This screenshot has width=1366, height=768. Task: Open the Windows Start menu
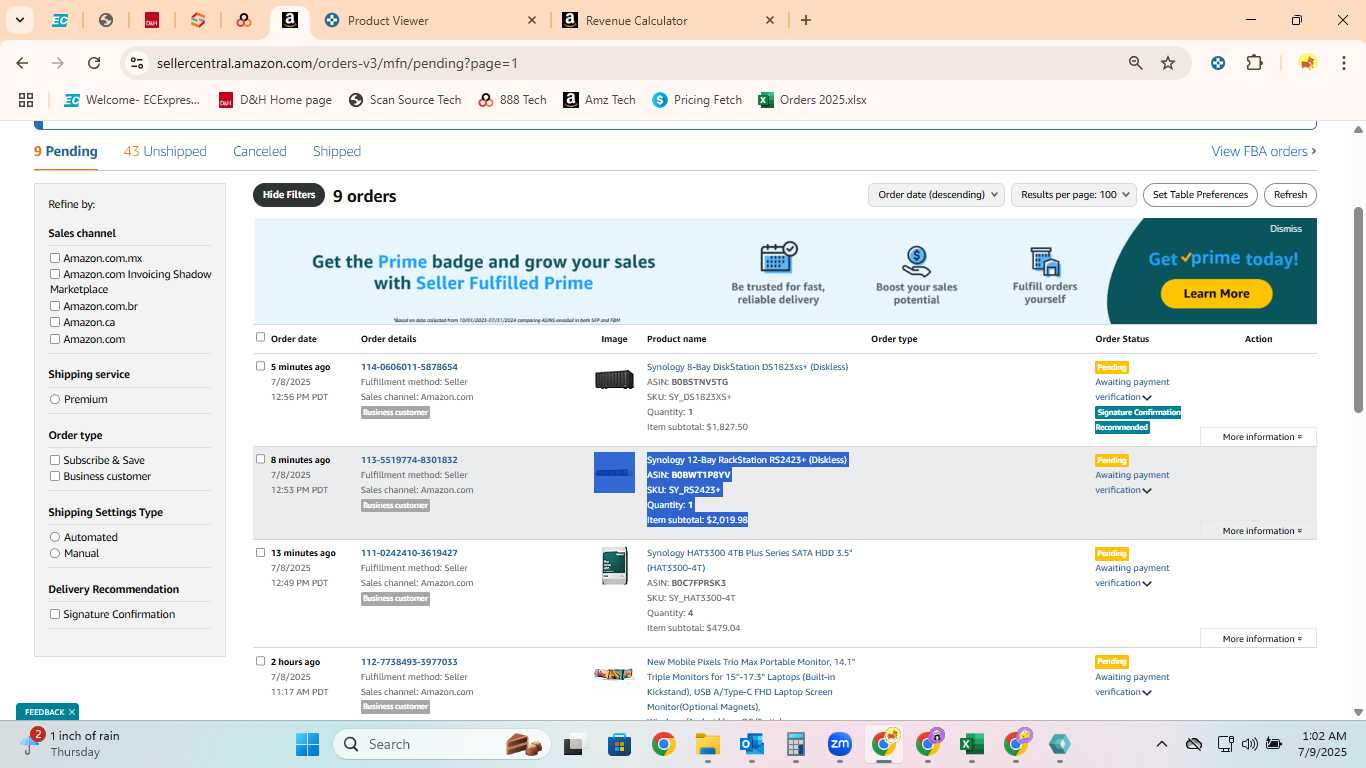(307, 744)
